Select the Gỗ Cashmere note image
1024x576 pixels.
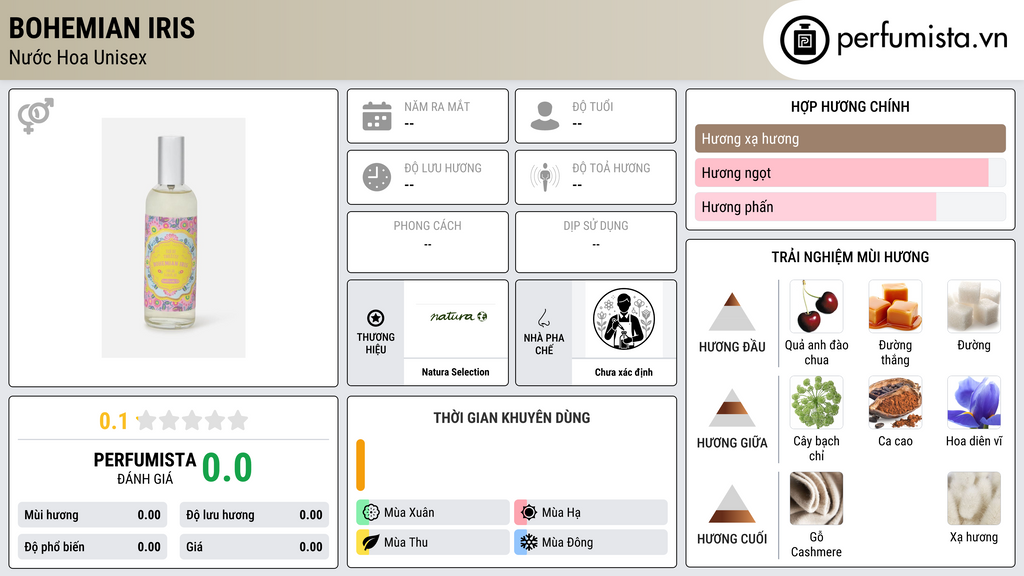click(816, 499)
